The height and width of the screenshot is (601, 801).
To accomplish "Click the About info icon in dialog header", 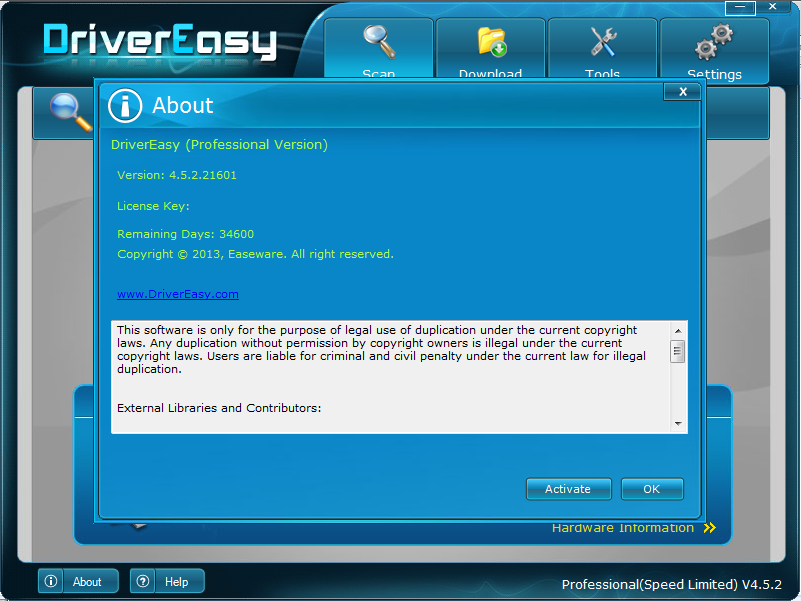I will click(x=125, y=106).
